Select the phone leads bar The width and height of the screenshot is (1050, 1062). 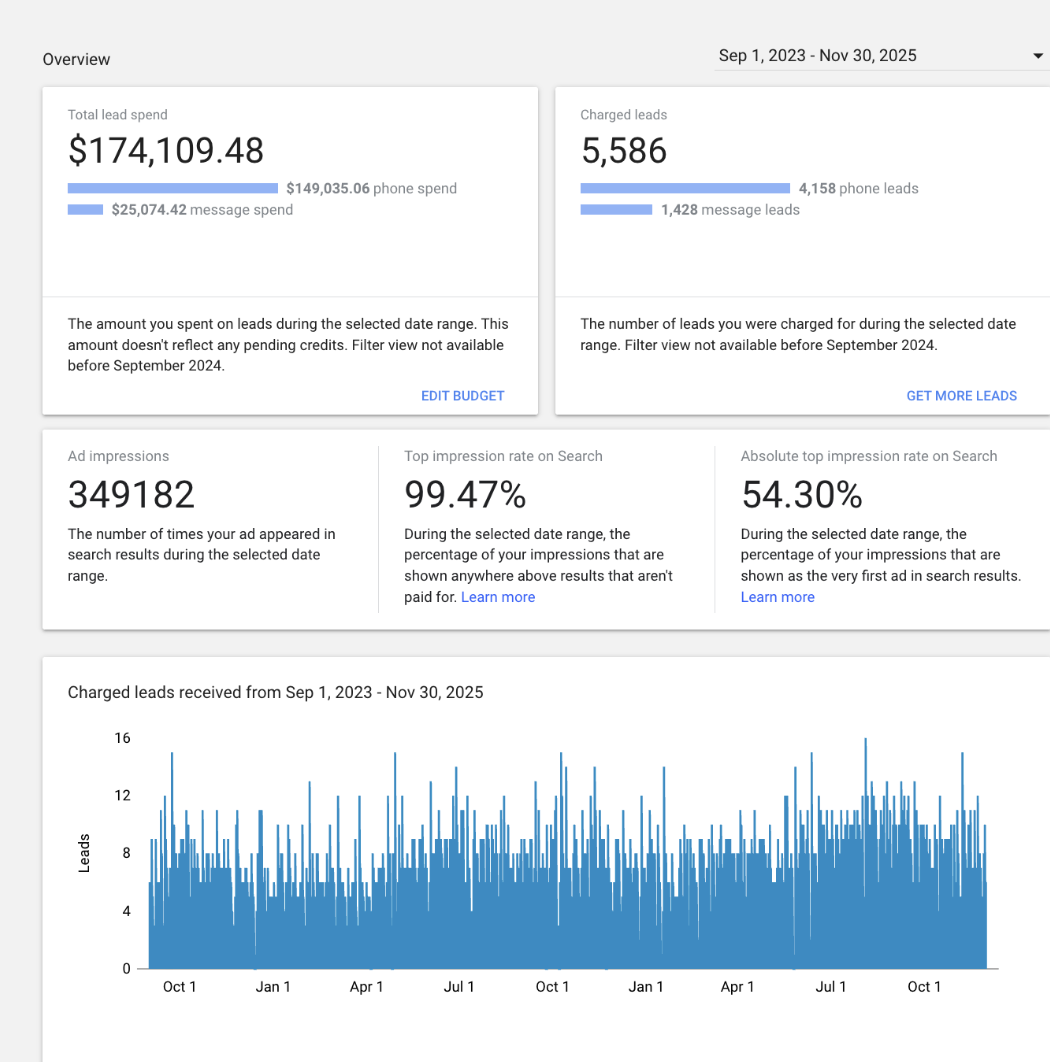[684, 188]
